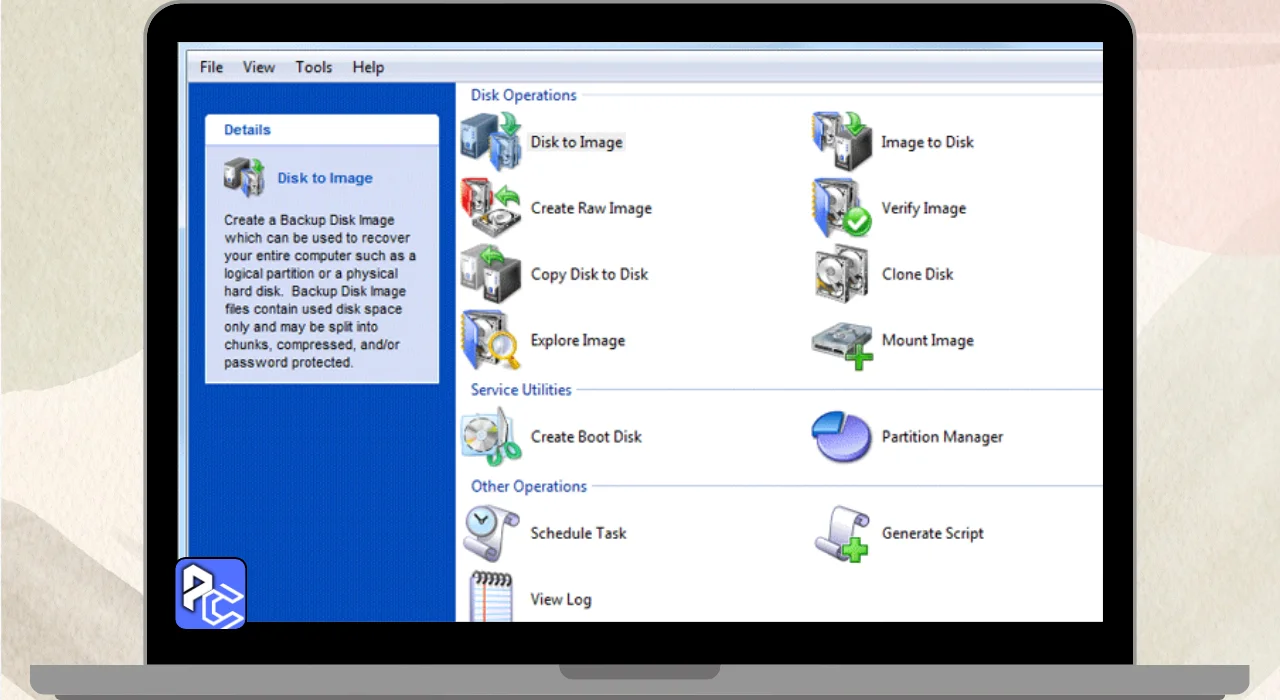Screen dimensions: 1280x700
Task: Click the Clone Disk icon
Action: 842,273
